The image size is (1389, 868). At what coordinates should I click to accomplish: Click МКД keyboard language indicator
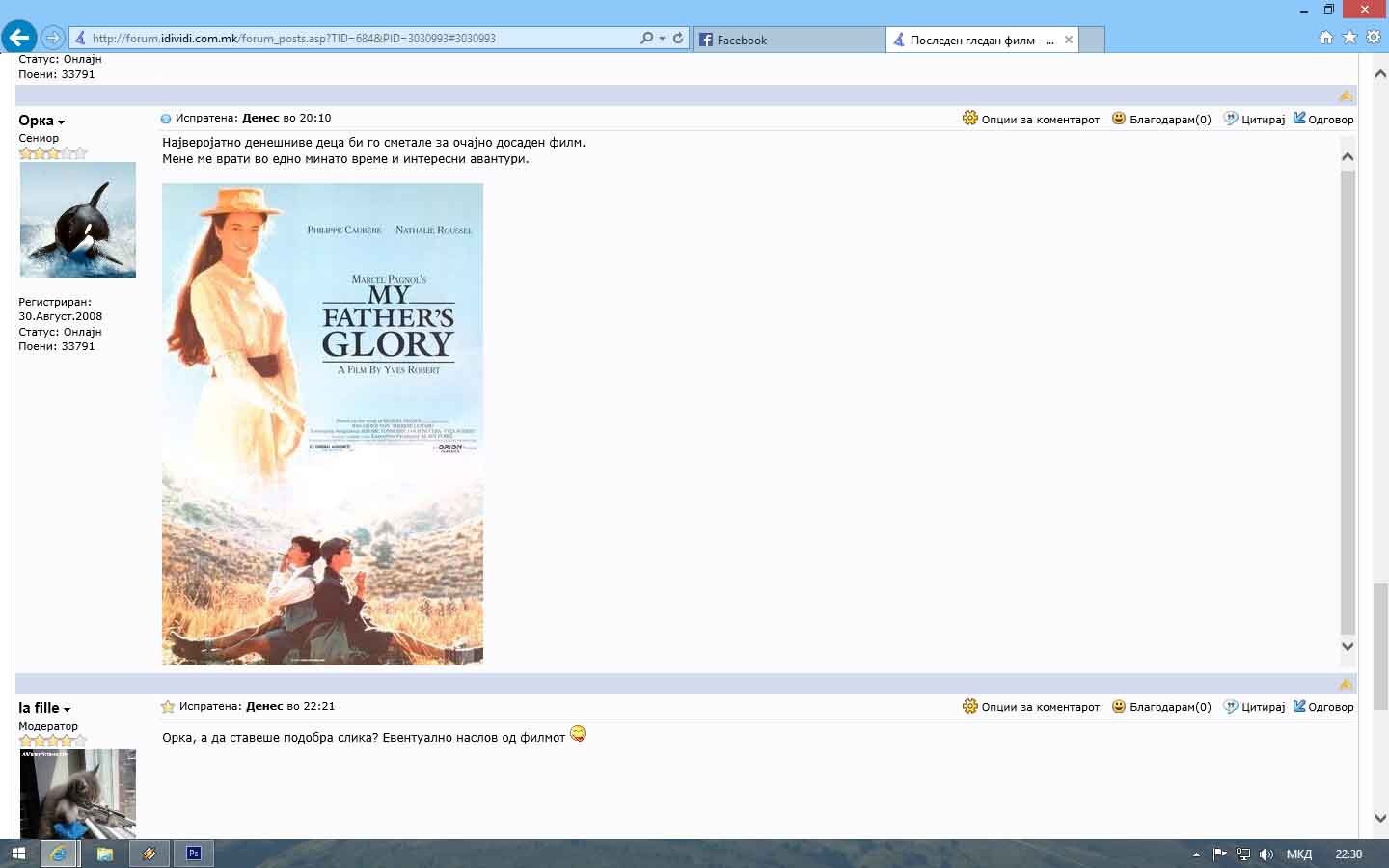(1298, 854)
